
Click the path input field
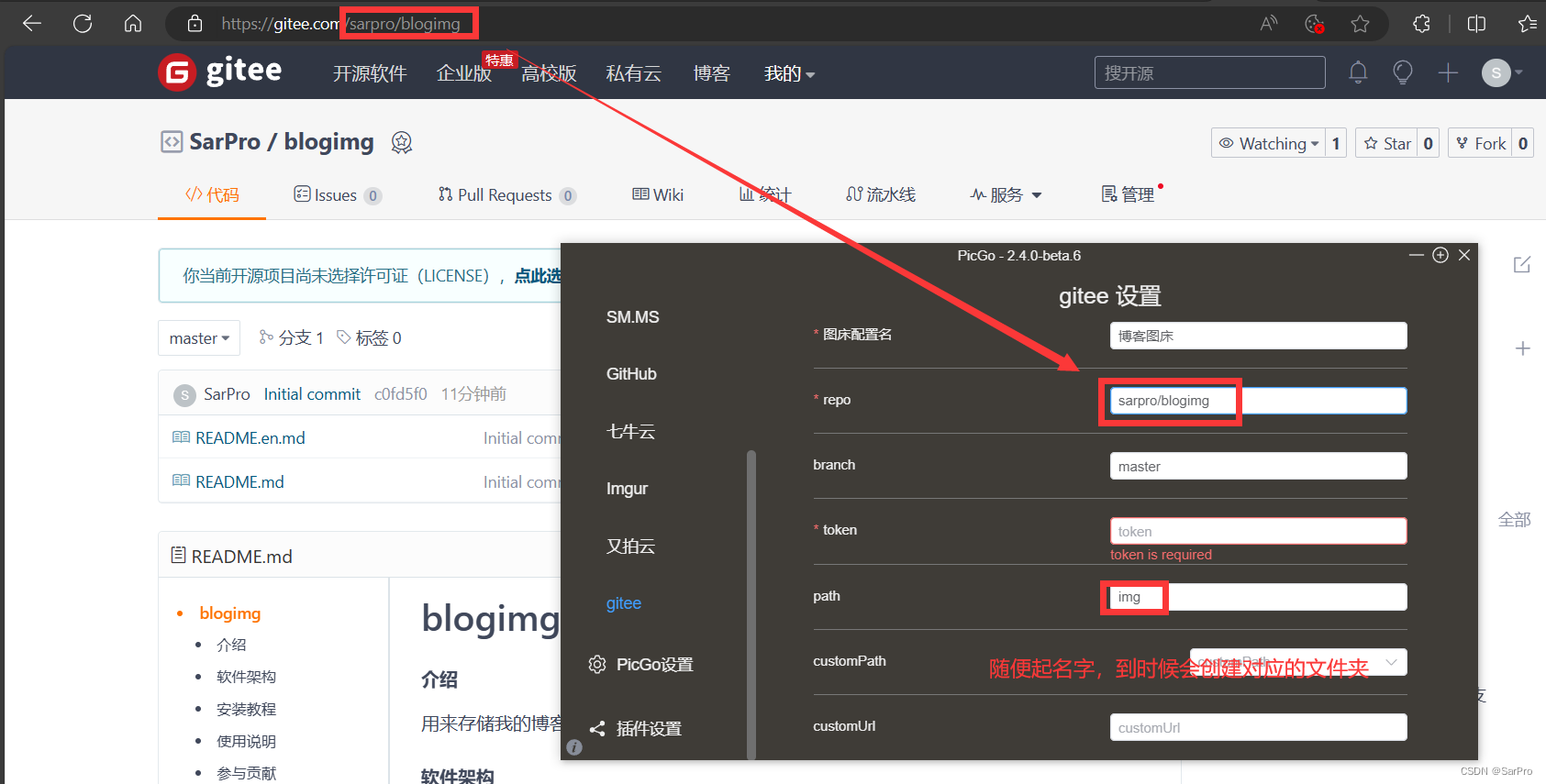(1258, 597)
